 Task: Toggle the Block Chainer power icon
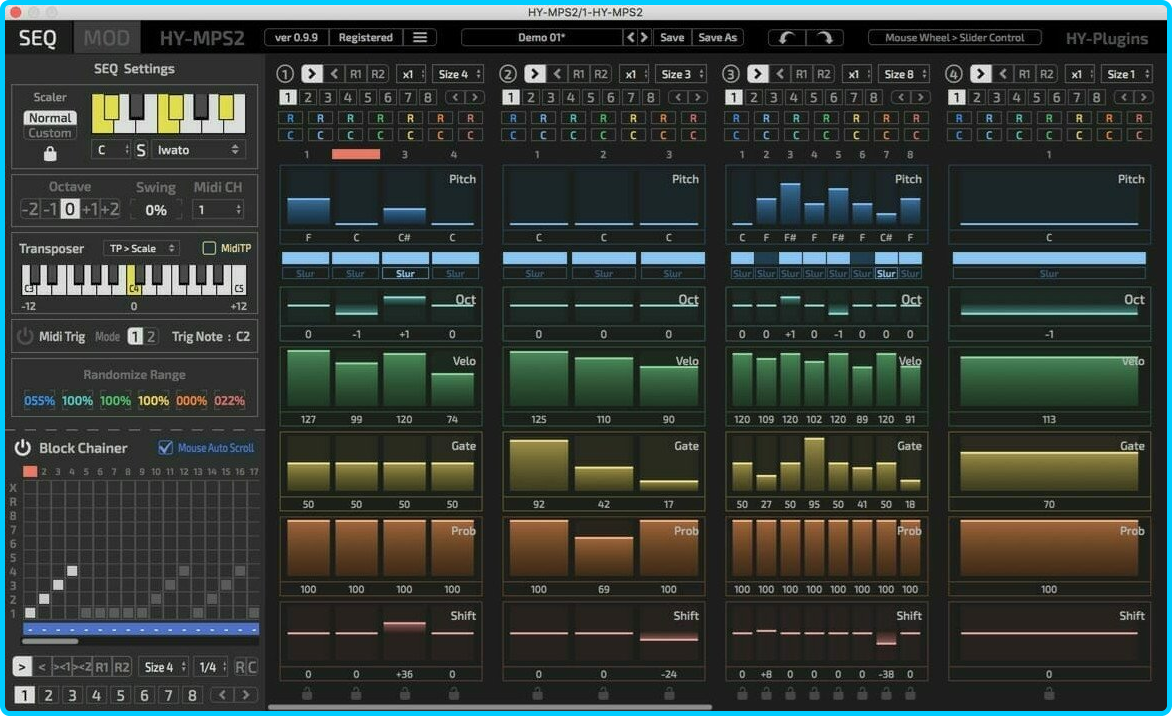pyautogui.click(x=22, y=448)
